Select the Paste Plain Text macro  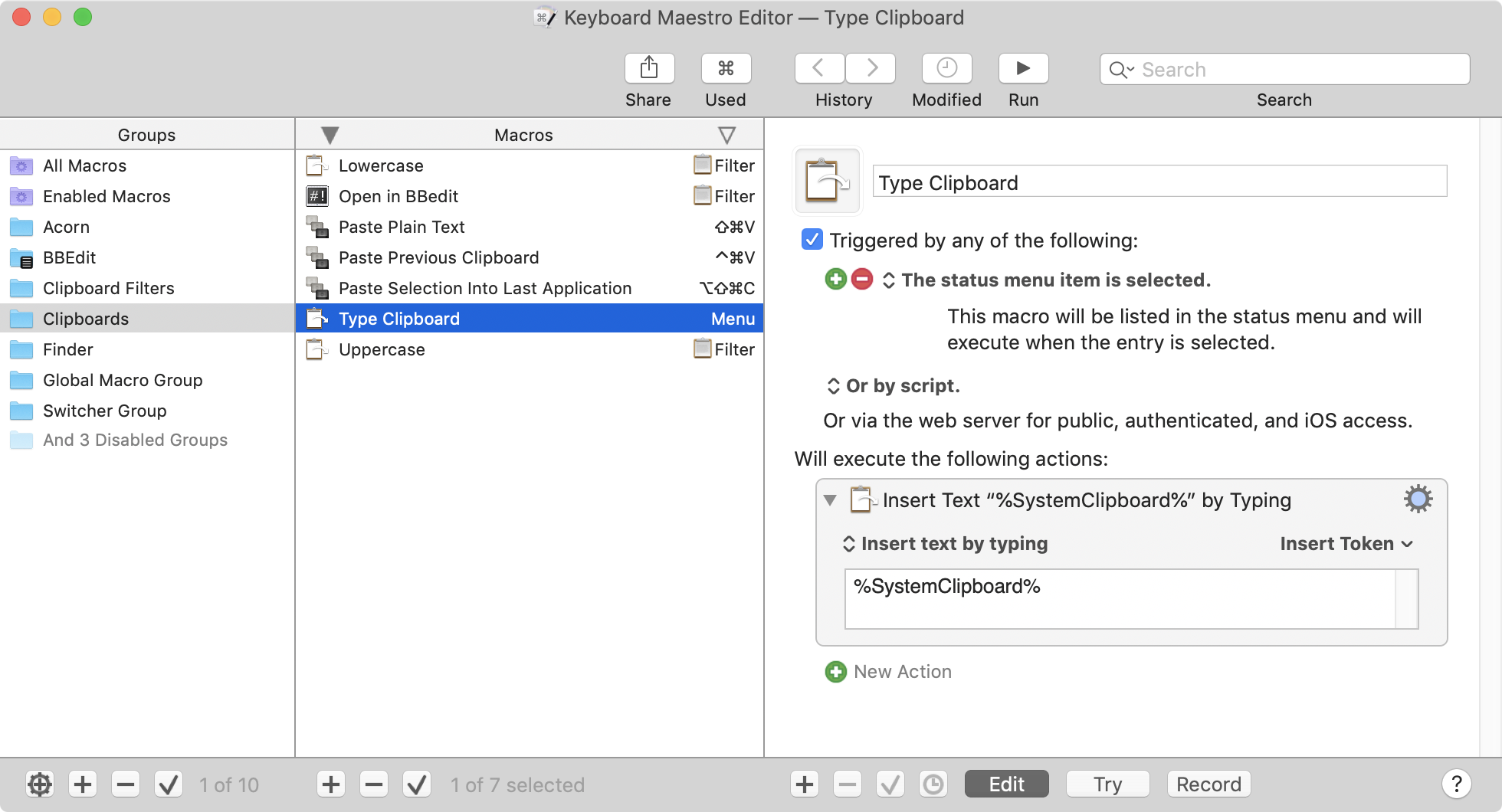click(401, 227)
